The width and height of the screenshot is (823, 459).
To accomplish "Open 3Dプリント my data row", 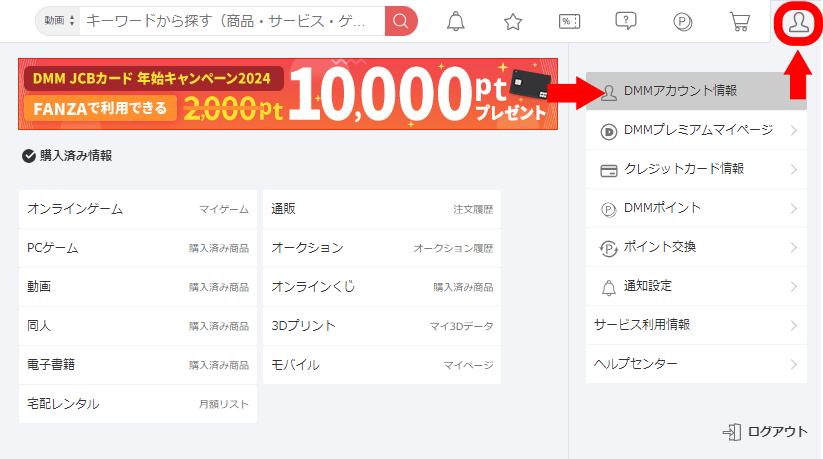I will pos(382,326).
